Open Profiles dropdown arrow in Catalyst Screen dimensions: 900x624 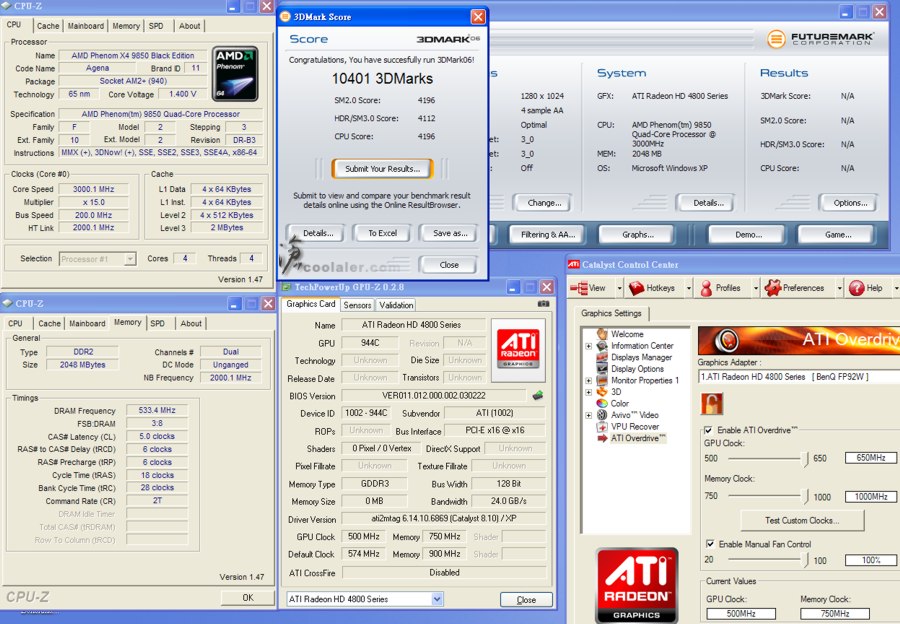click(x=755, y=288)
